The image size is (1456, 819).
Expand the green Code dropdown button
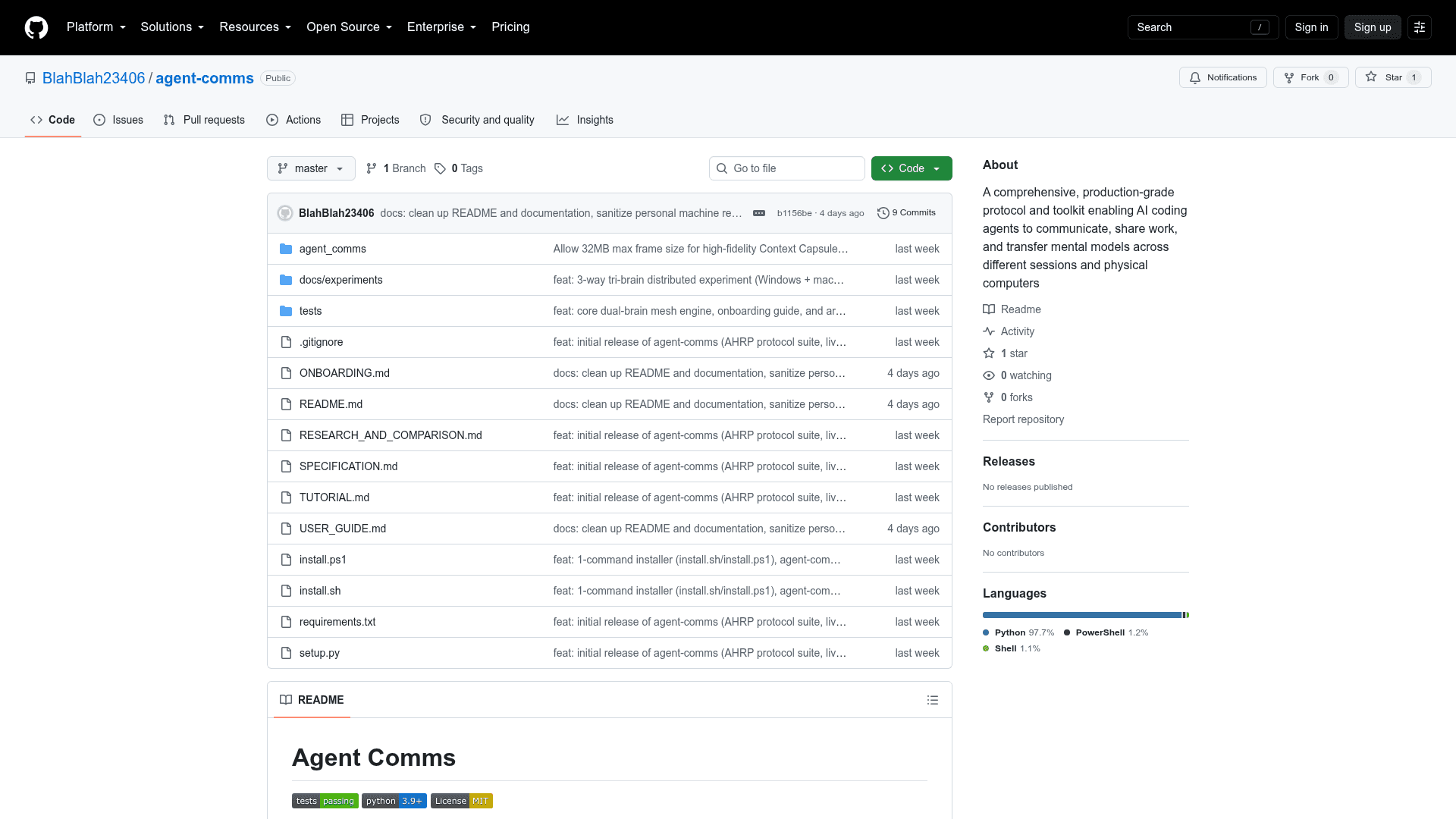[x=912, y=168]
